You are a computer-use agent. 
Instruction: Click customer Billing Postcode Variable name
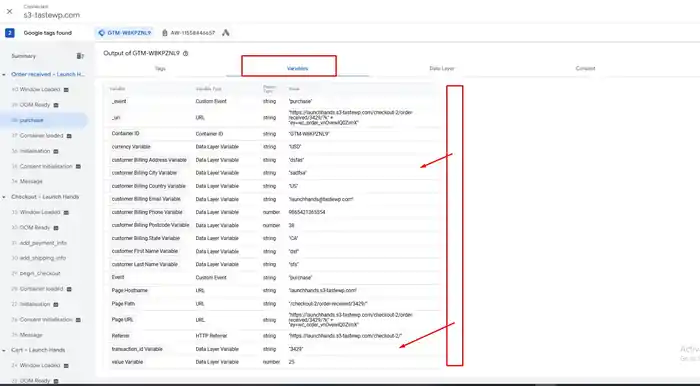150,225
